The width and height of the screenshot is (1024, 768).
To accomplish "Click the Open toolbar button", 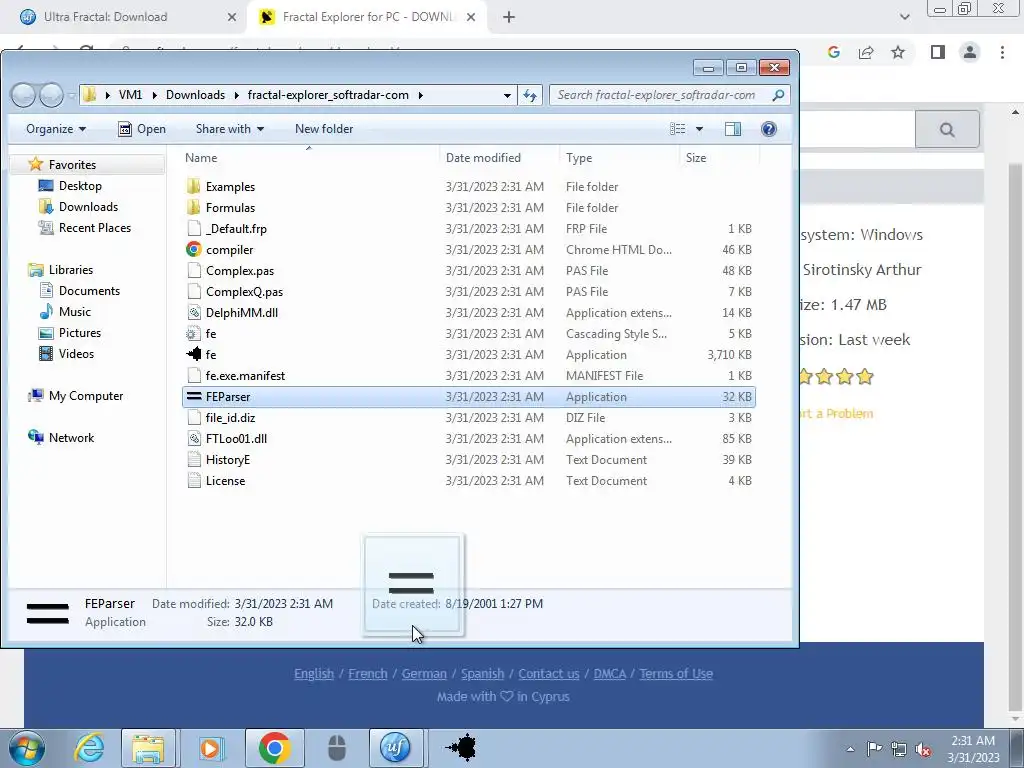I will click(x=142, y=129).
